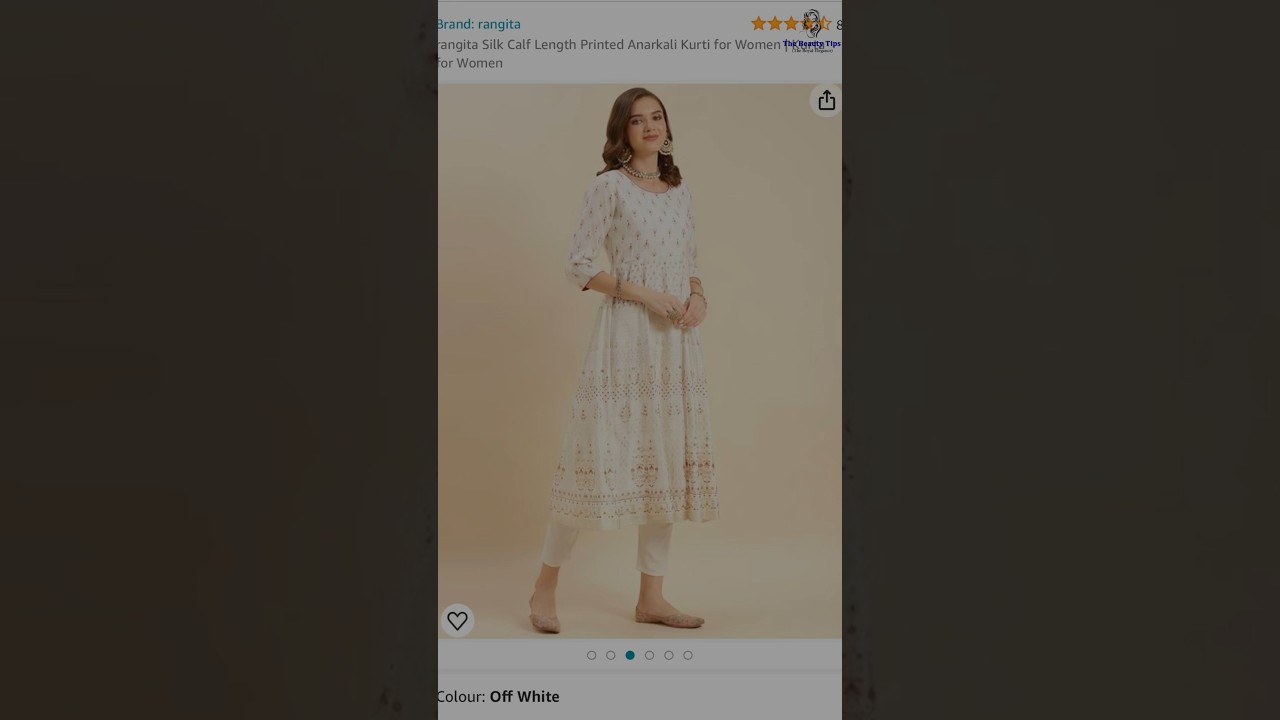
Task: Click the third orange rating star
Action: 791,23
